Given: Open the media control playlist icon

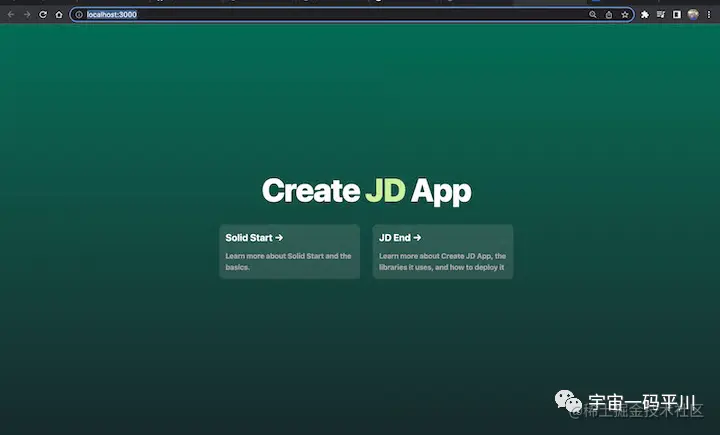Looking at the screenshot, I should 661,15.
